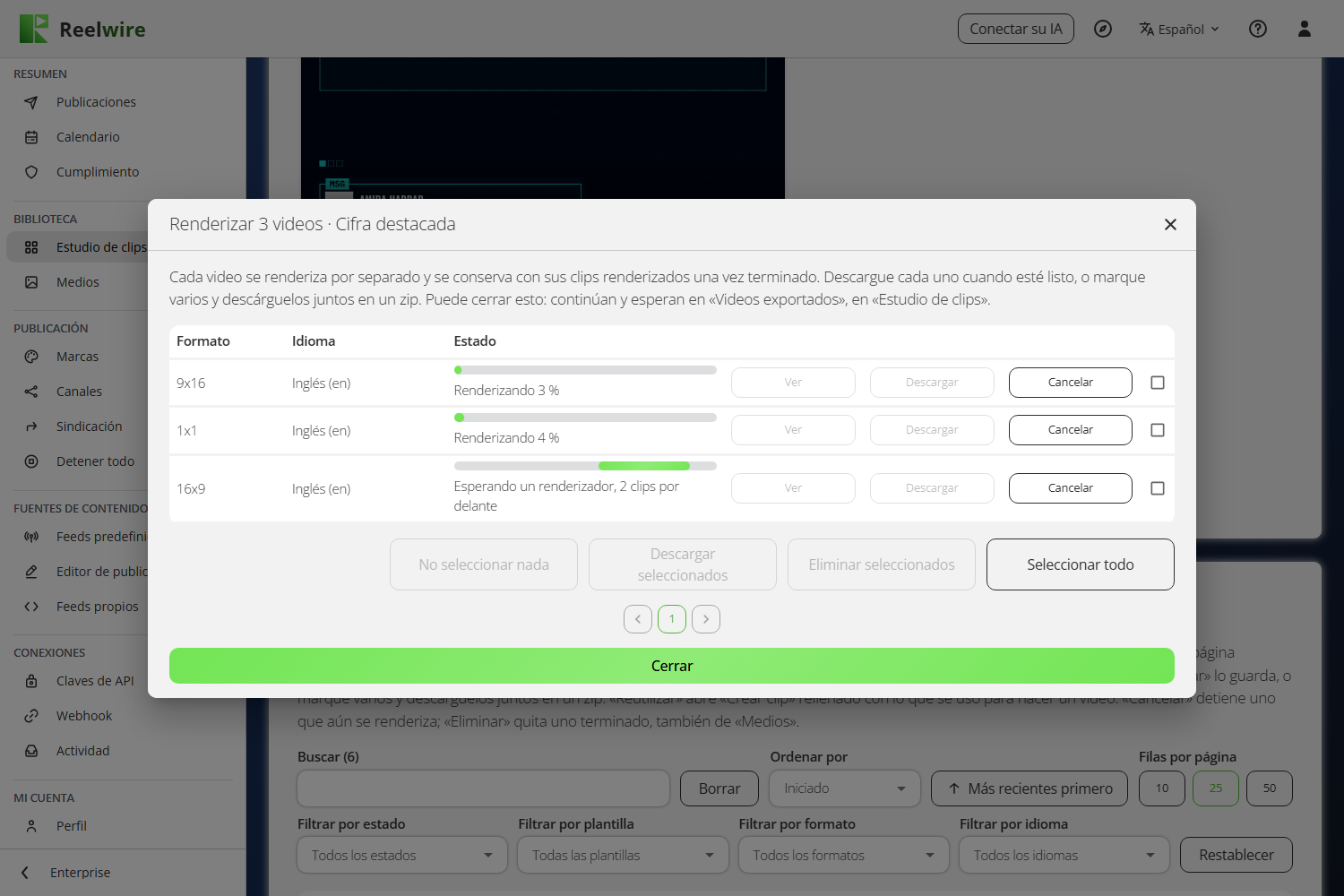The width and height of the screenshot is (1344, 896).
Task: Collapse sidebar with Enterprise chevron
Action: pos(25,873)
